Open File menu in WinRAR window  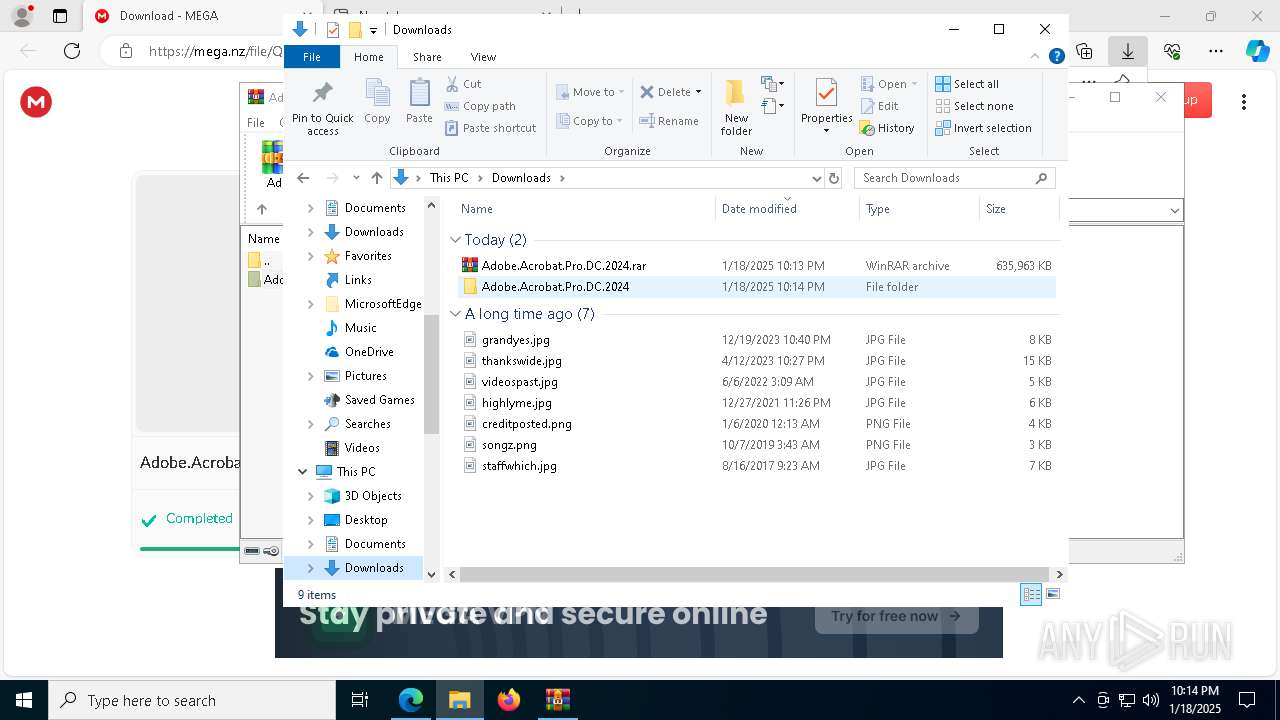256,123
